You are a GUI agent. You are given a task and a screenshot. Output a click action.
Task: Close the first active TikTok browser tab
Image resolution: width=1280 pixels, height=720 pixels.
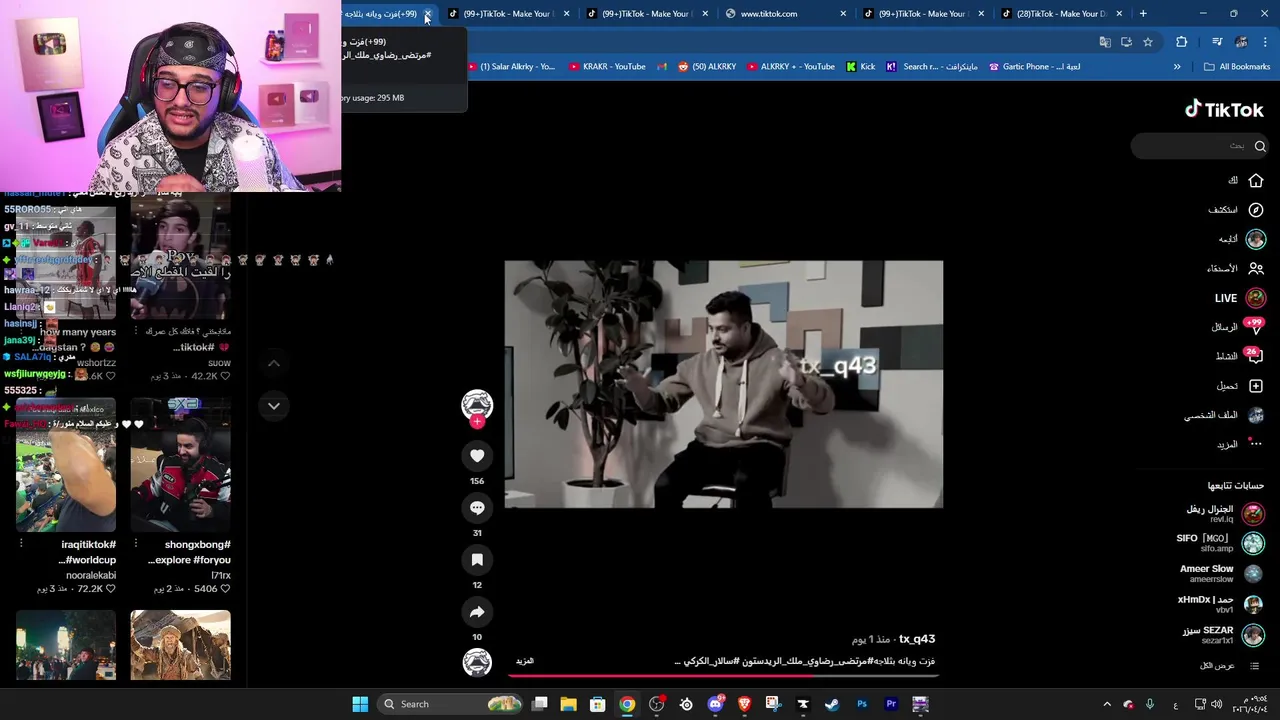click(427, 14)
